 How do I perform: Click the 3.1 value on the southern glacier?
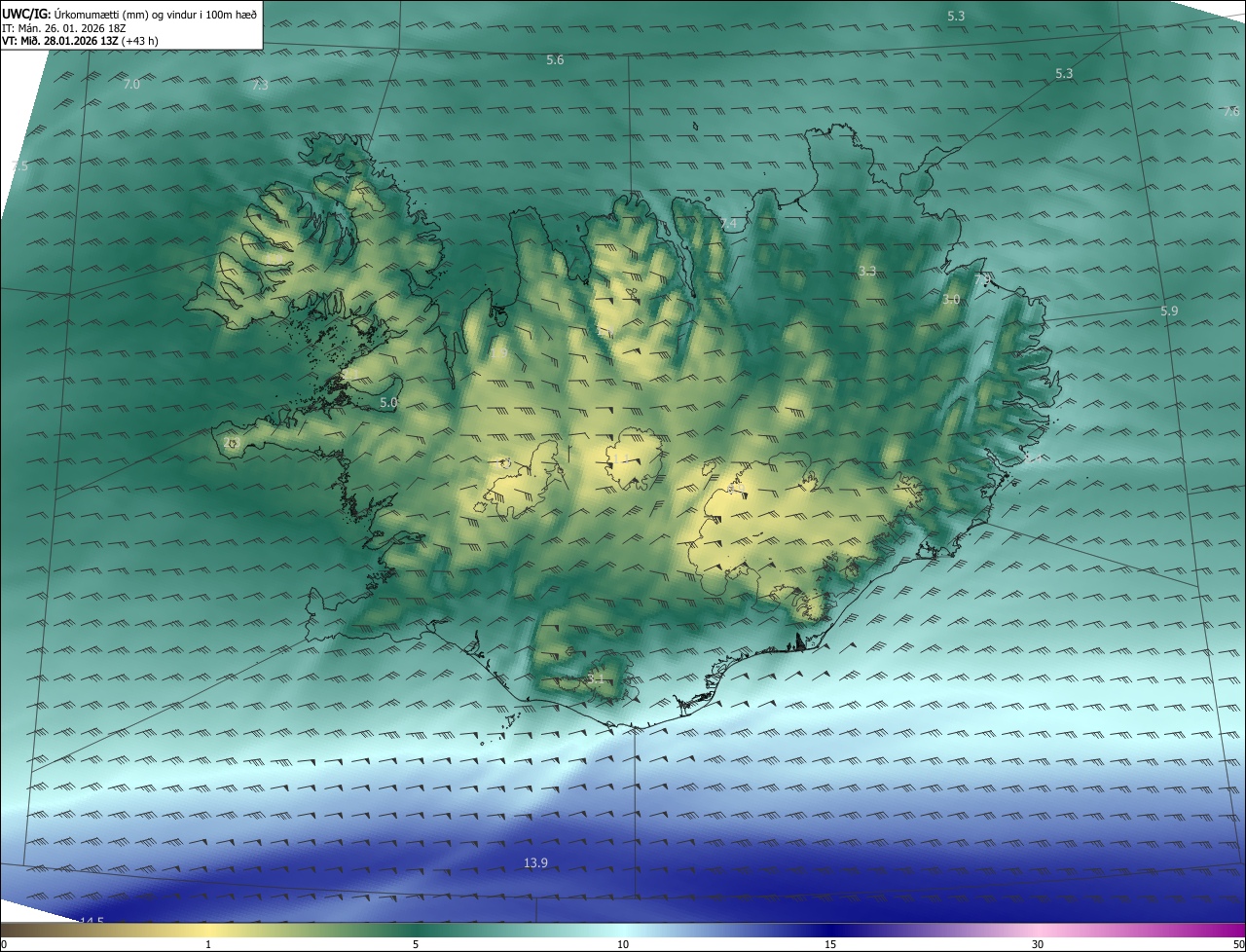point(596,678)
